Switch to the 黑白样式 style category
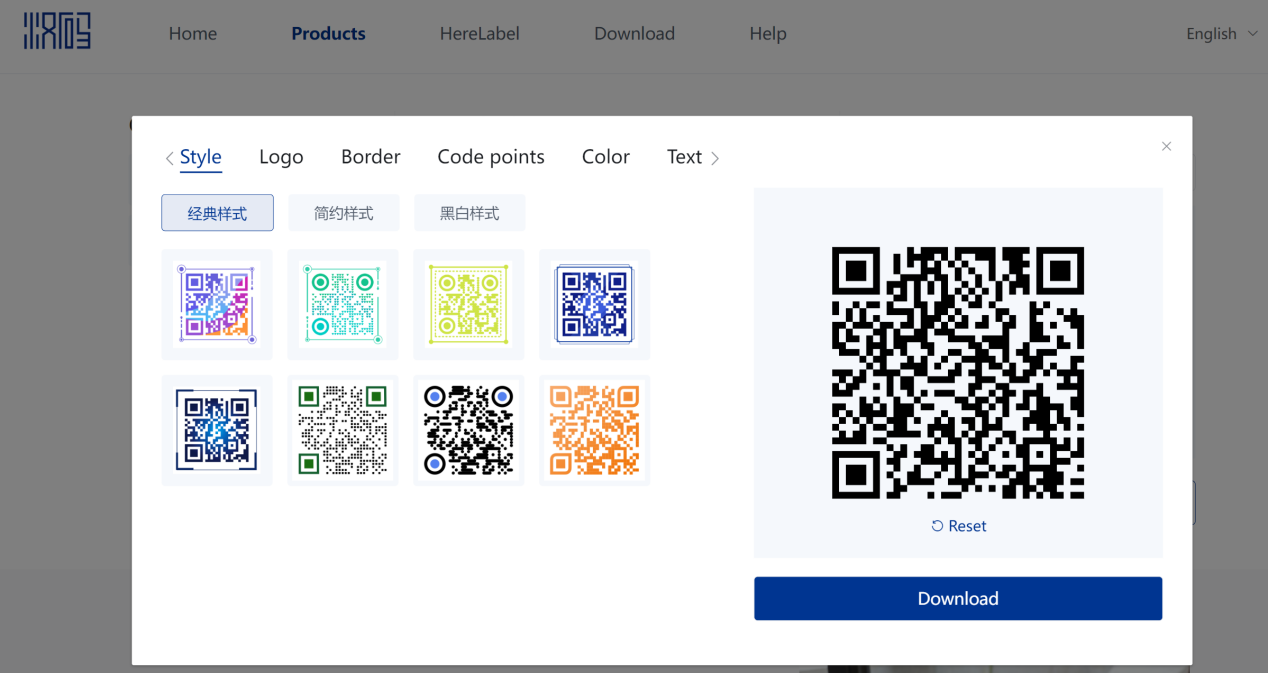The width and height of the screenshot is (1268, 673). tap(470, 213)
